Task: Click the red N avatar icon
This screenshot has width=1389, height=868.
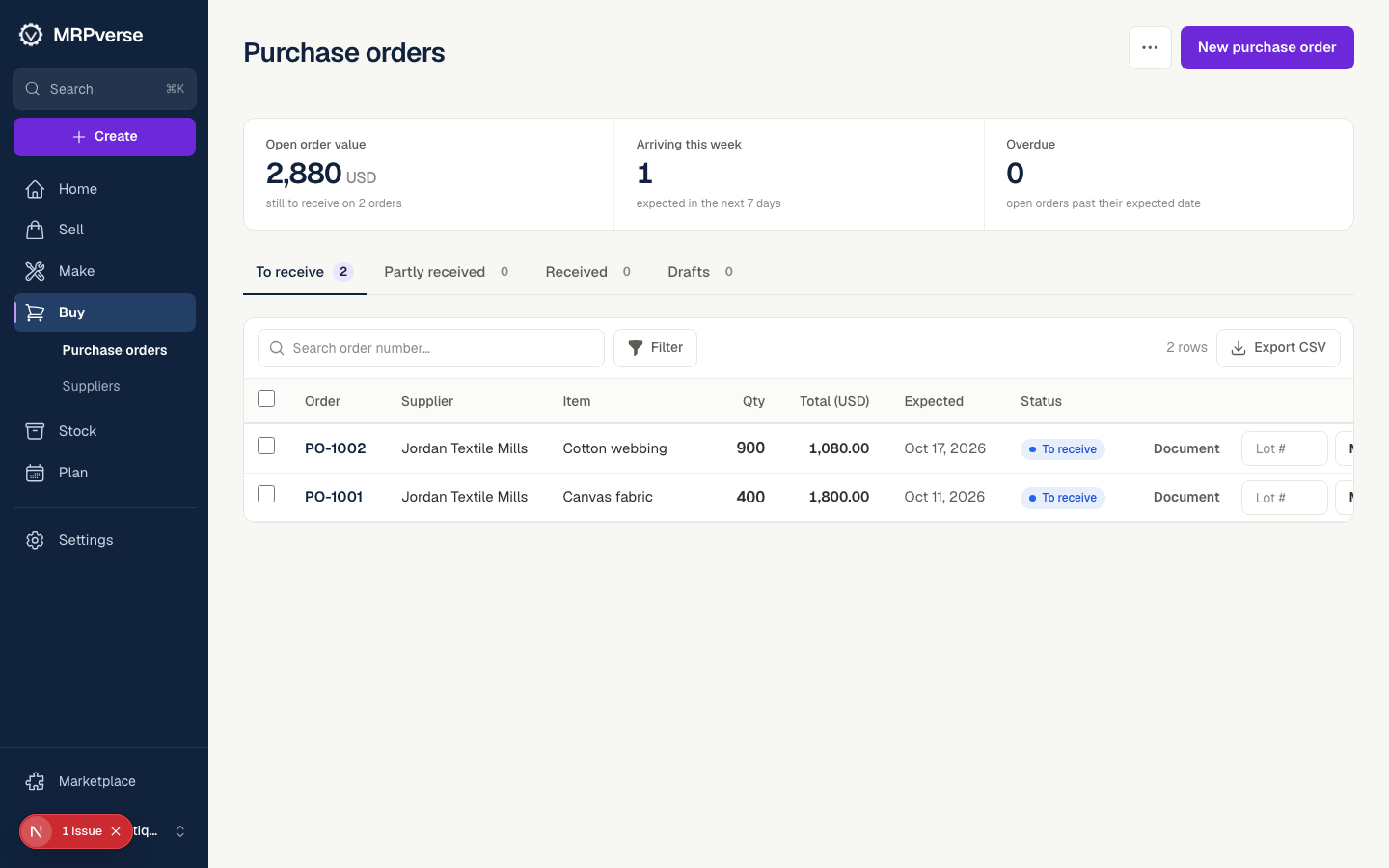Action: [x=37, y=831]
